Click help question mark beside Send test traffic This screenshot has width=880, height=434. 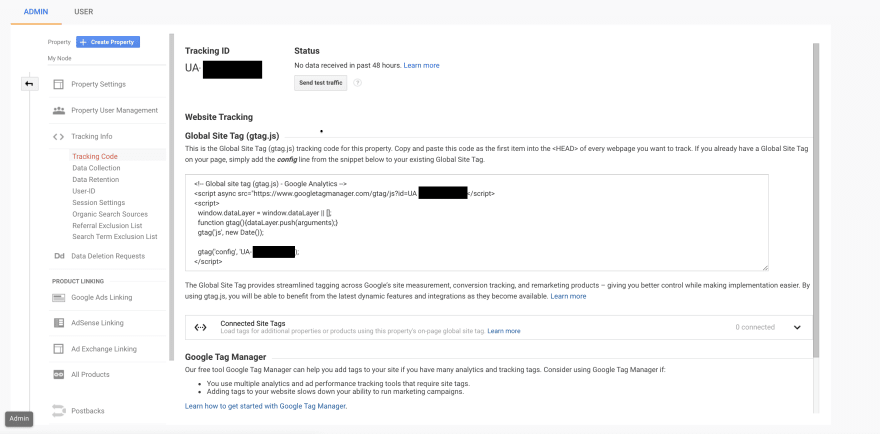tap(357, 83)
